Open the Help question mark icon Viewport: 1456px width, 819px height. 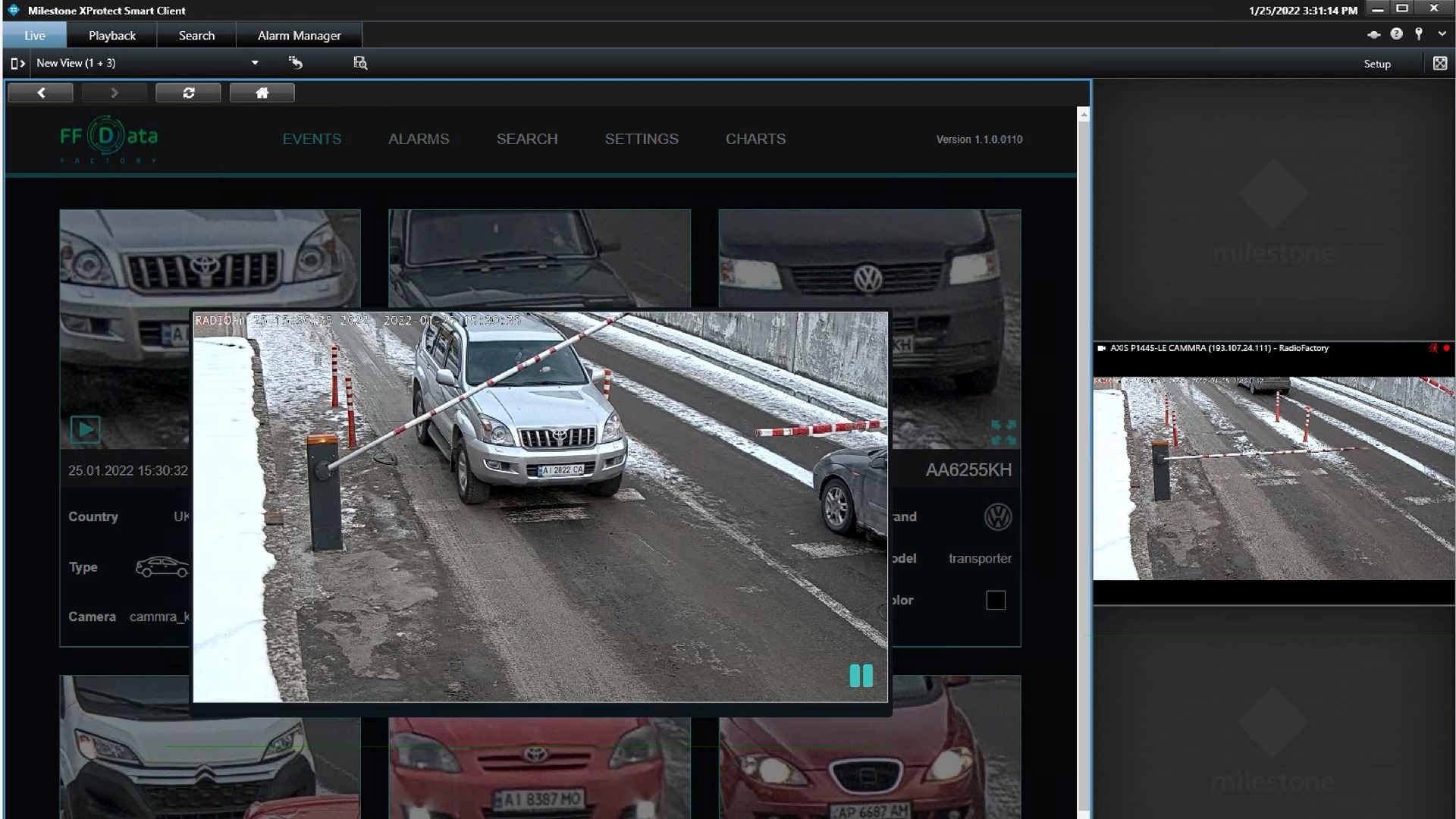pos(1396,33)
